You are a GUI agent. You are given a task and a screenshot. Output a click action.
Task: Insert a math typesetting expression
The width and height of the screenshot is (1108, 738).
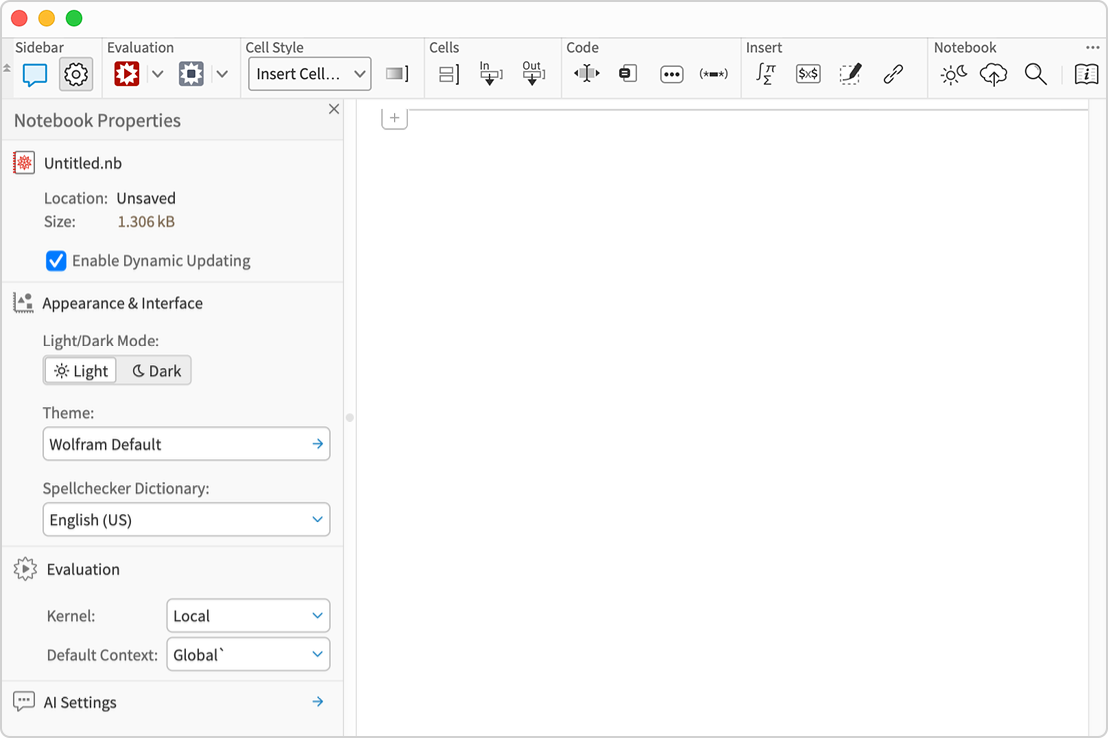[x=766, y=74]
